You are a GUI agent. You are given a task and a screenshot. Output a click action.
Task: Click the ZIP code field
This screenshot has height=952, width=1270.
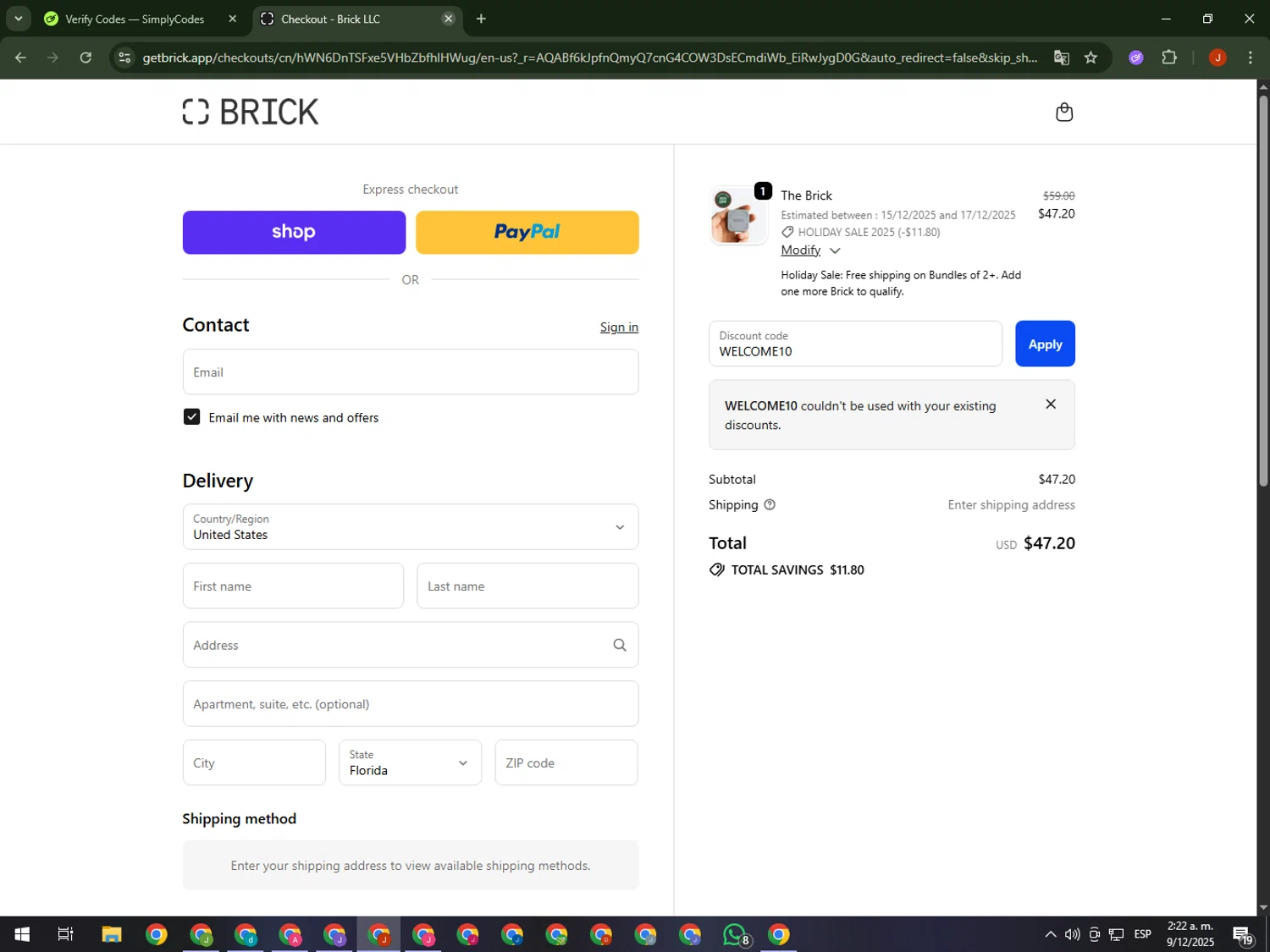coord(566,762)
